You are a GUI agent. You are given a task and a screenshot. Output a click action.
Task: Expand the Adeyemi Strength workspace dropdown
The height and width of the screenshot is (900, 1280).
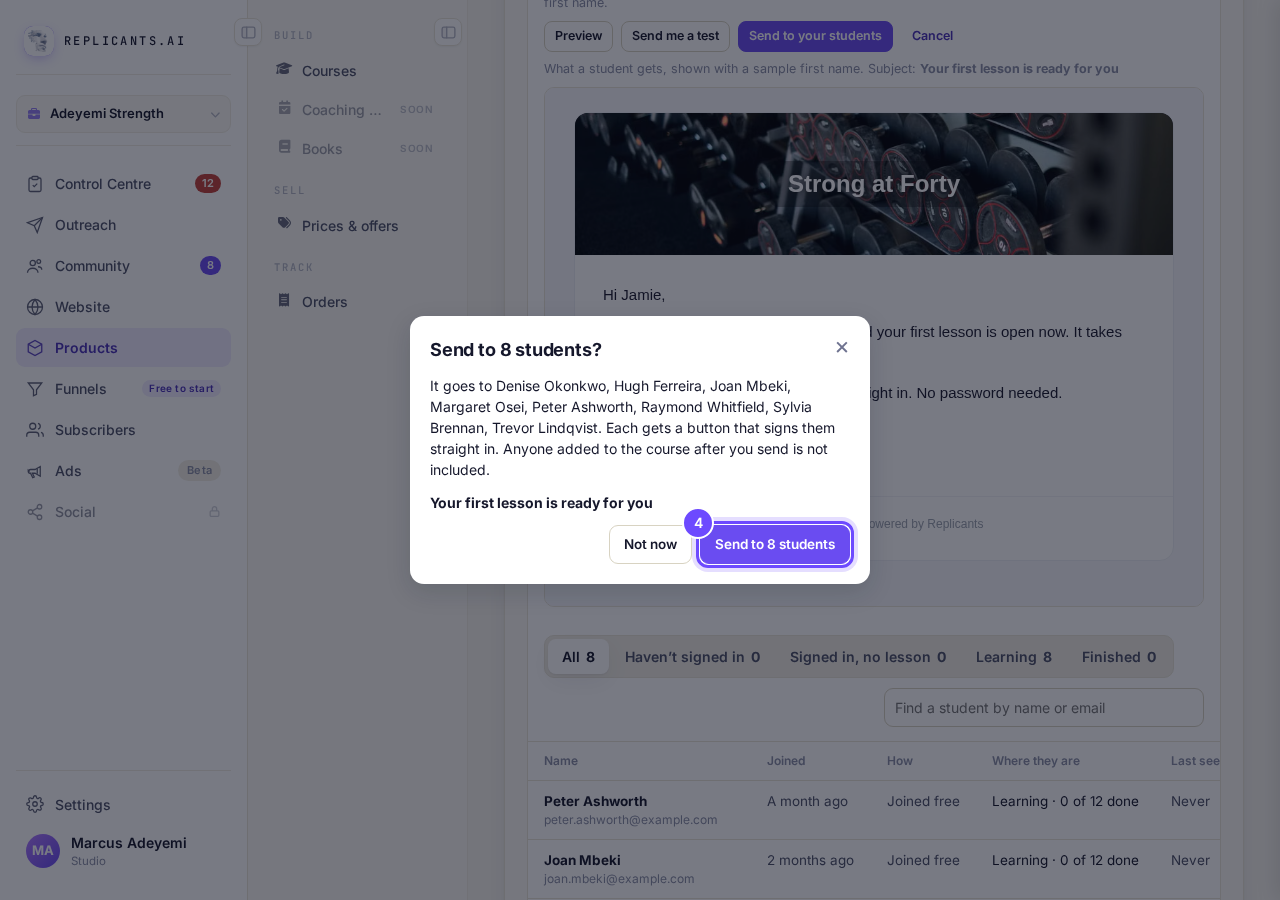click(123, 114)
